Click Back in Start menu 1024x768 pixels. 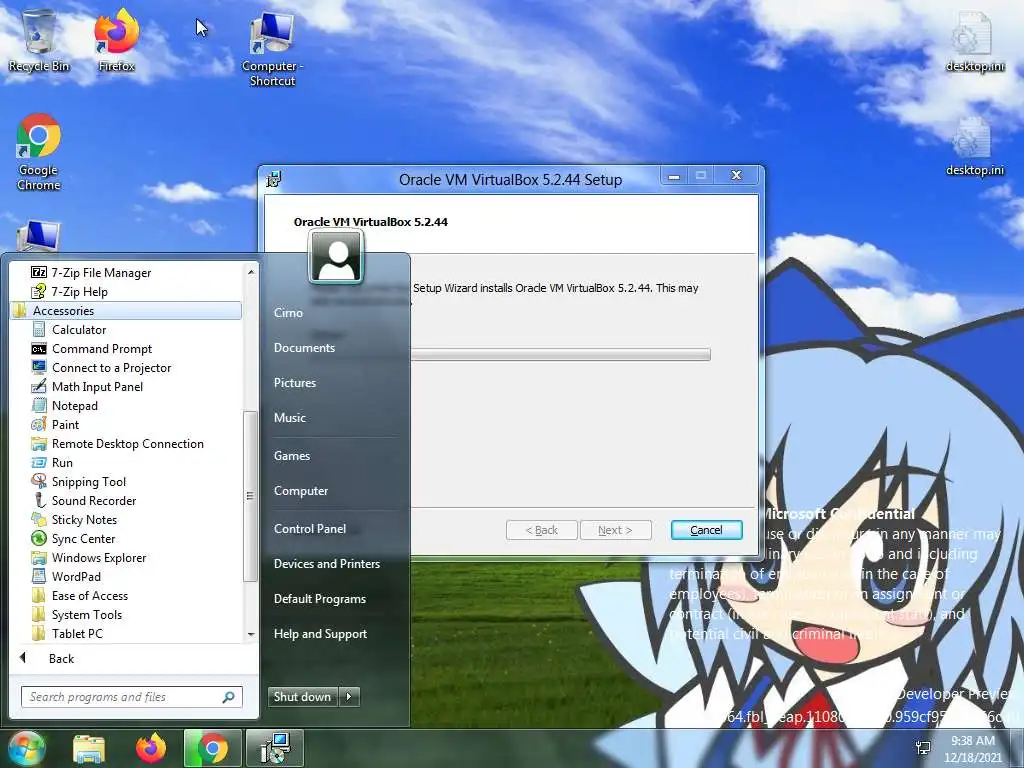[61, 658]
